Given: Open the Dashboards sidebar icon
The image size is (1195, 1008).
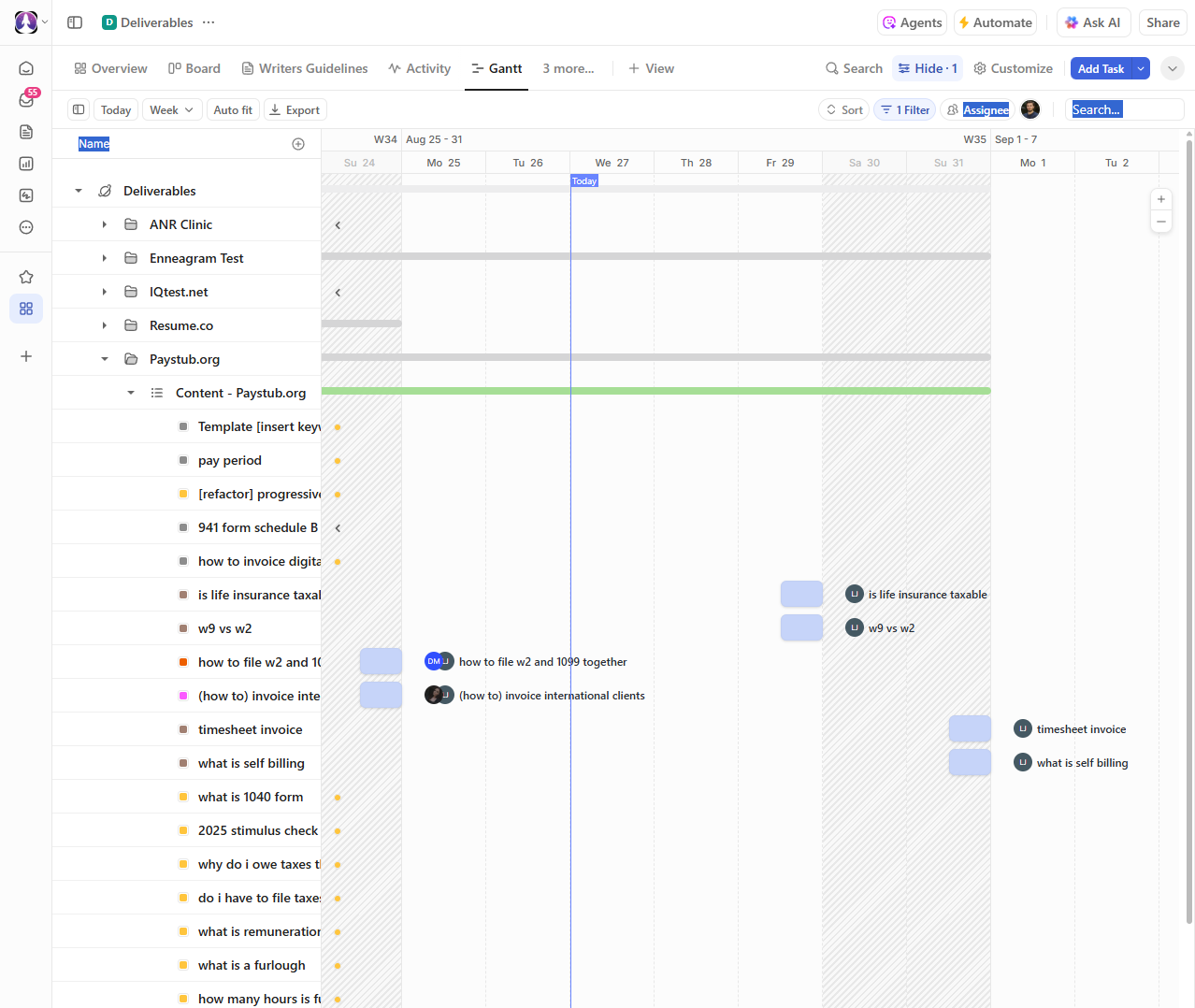Looking at the screenshot, I should click(x=26, y=164).
